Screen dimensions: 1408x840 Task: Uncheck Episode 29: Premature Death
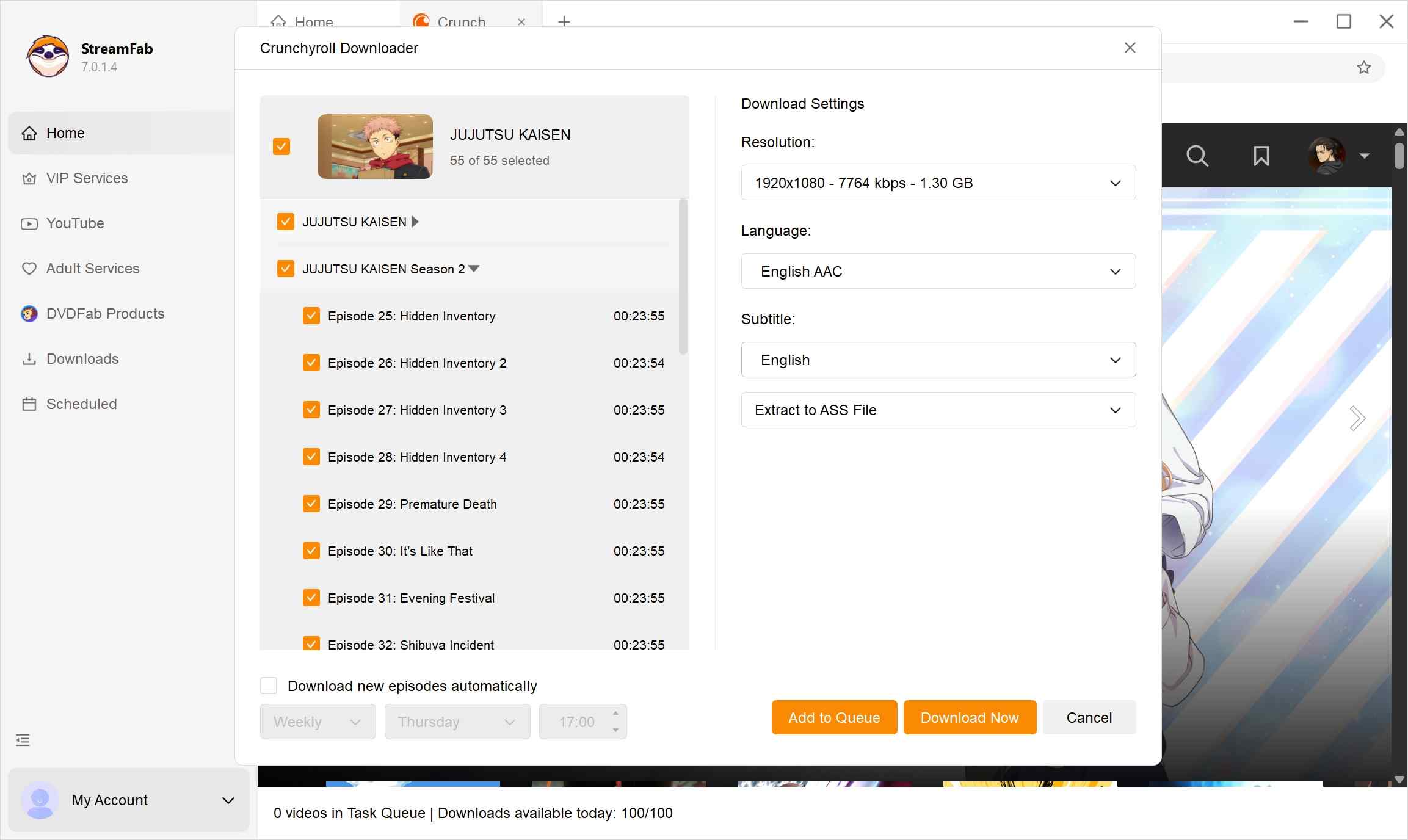click(x=311, y=503)
